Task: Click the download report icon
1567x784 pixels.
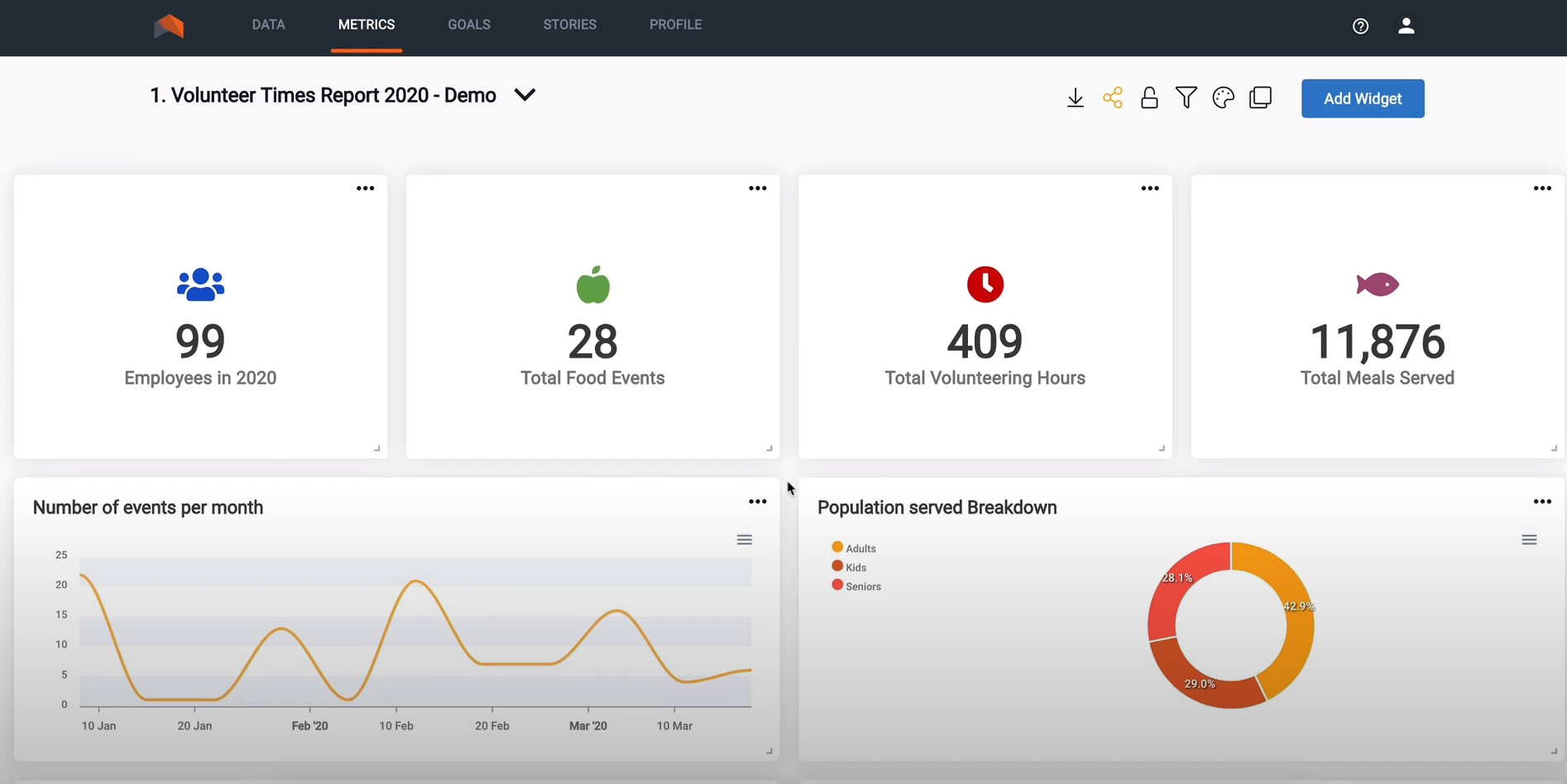Action: (1075, 98)
